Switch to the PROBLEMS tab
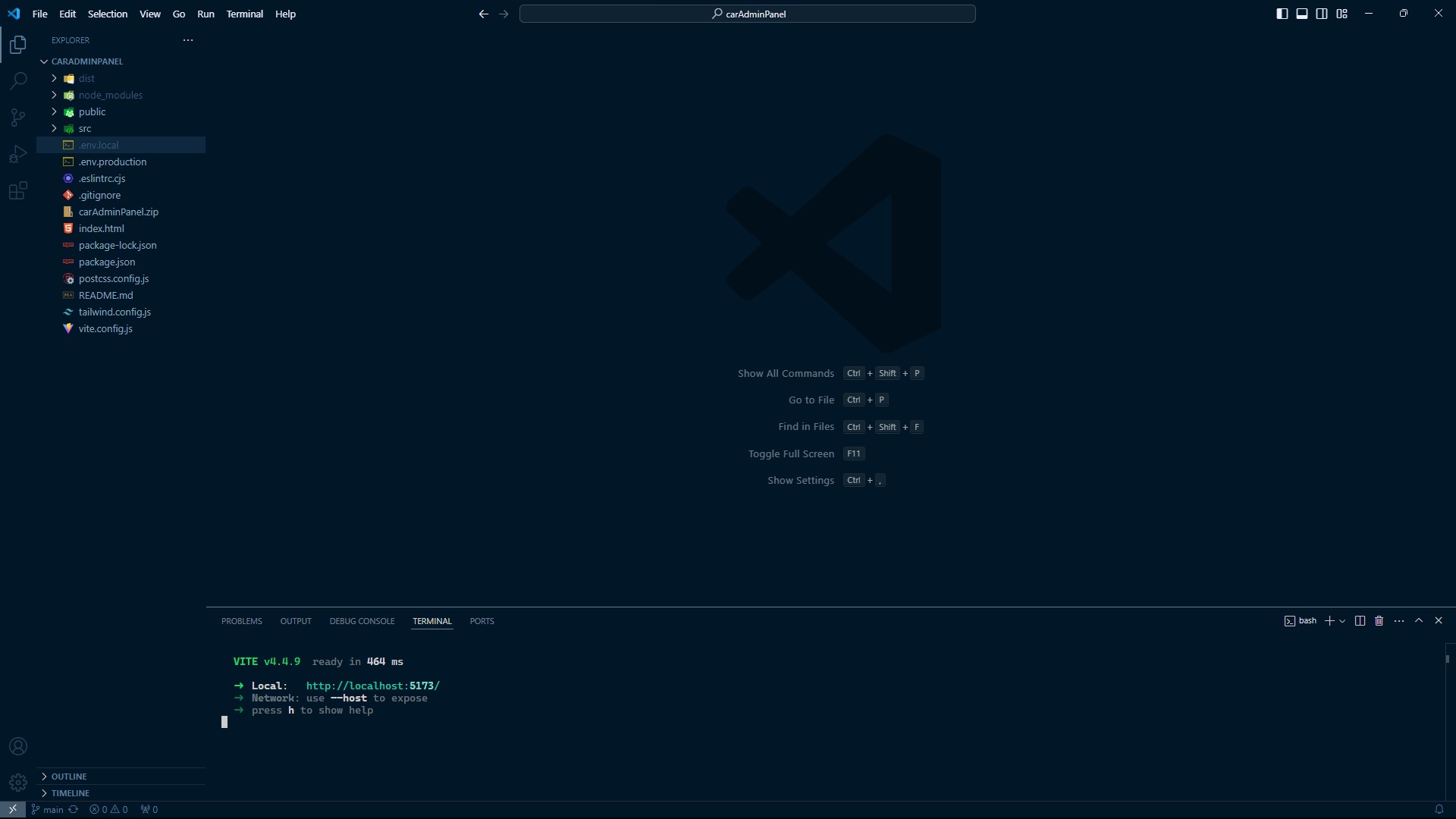This screenshot has width=1456, height=819. [242, 621]
